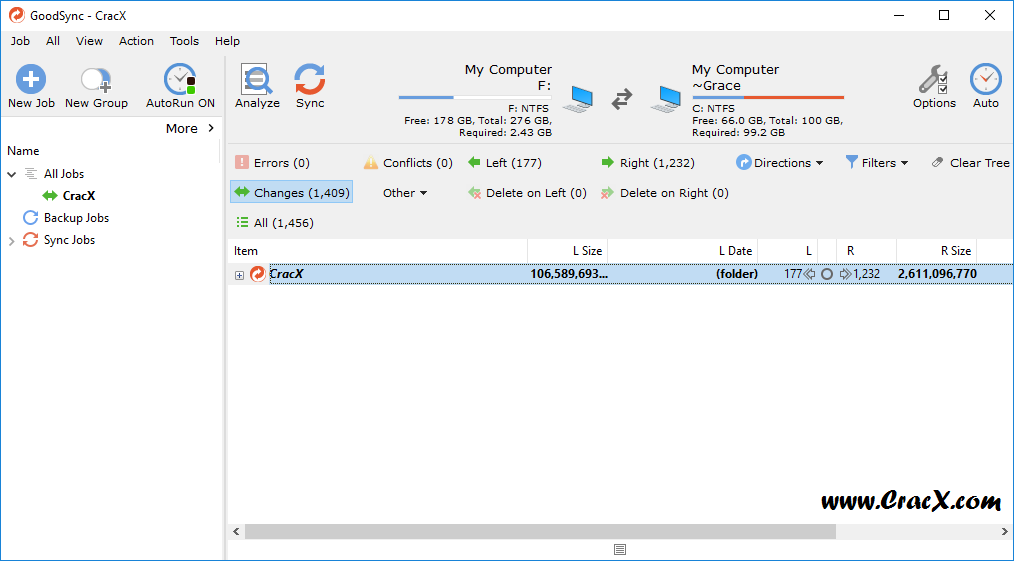The width and height of the screenshot is (1014, 561).
Task: Click the Name header in jobs panel
Action: pyautogui.click(x=23, y=151)
